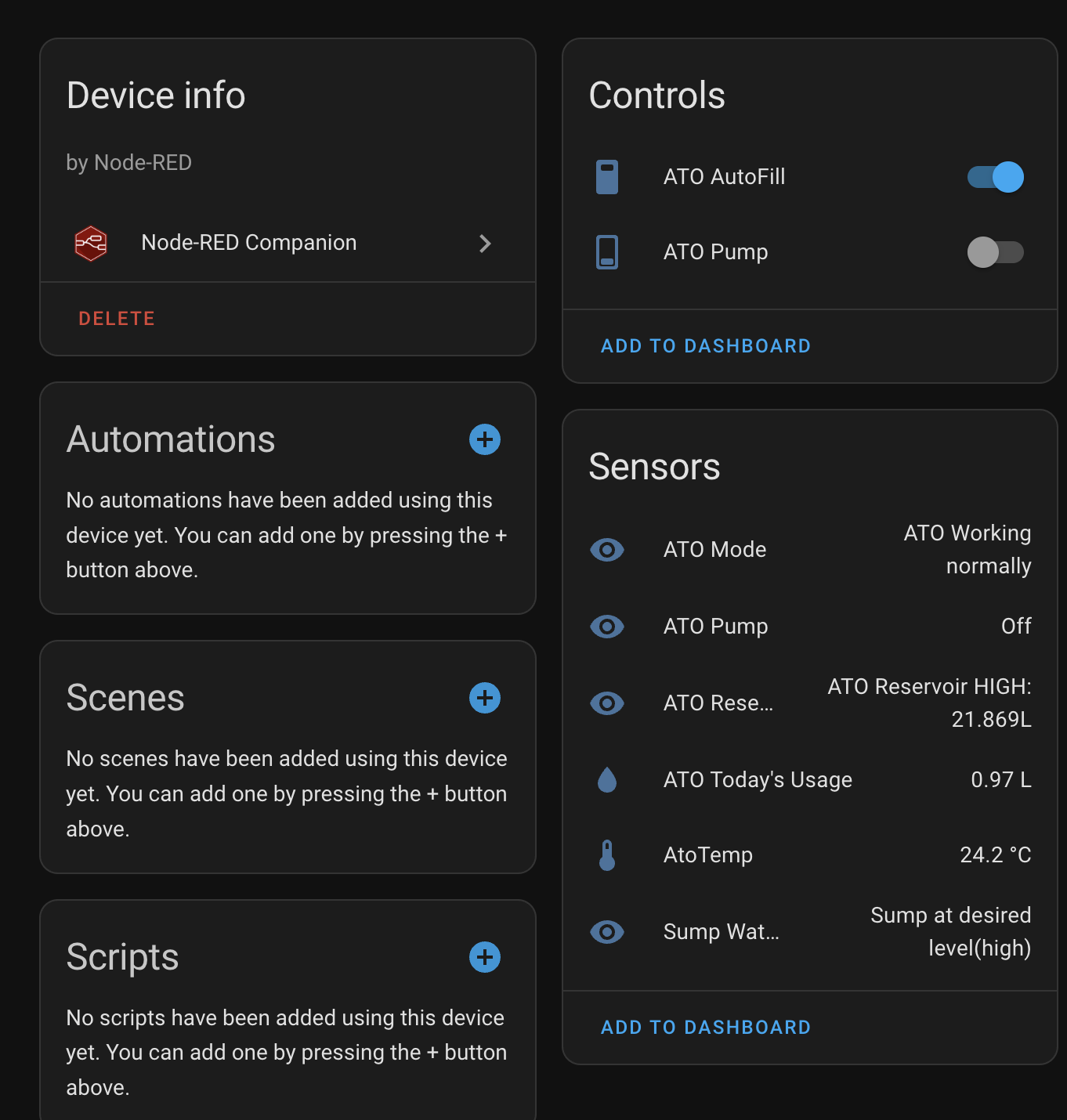Click Add to Dashboard under Sensors
1067x1120 pixels.
(x=705, y=1028)
